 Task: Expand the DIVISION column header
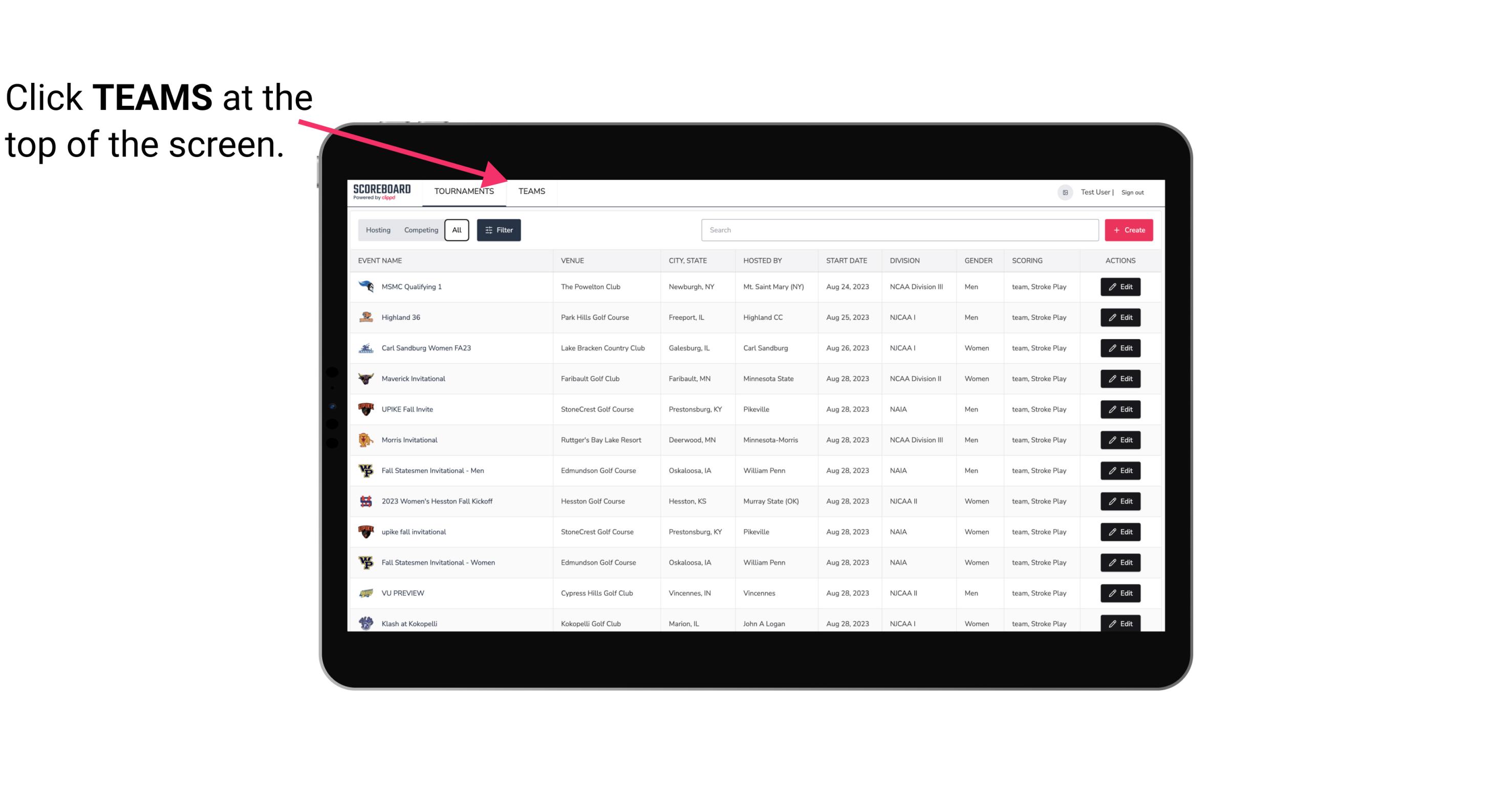[905, 260]
